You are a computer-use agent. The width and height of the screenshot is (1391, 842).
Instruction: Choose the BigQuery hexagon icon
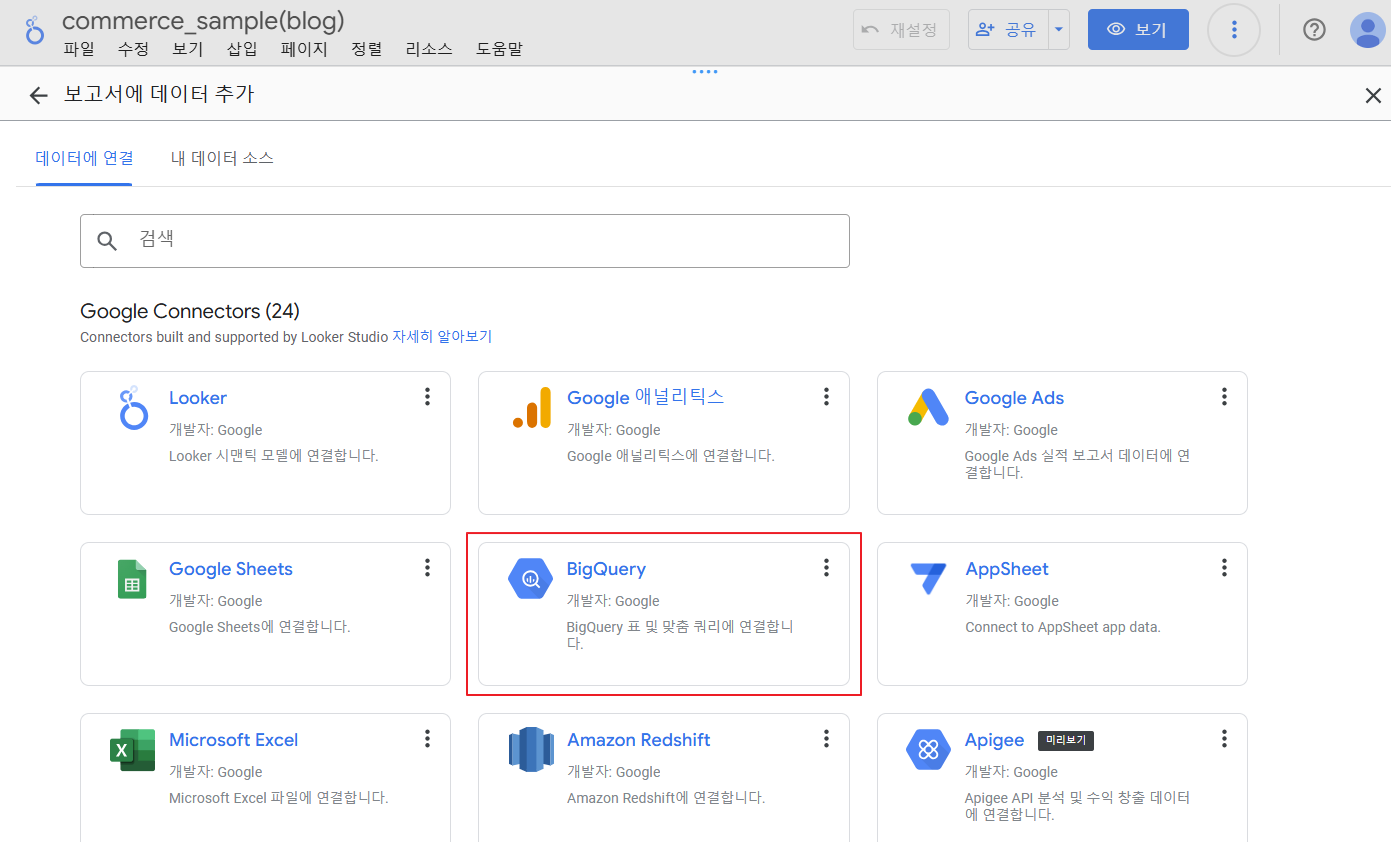click(x=530, y=578)
